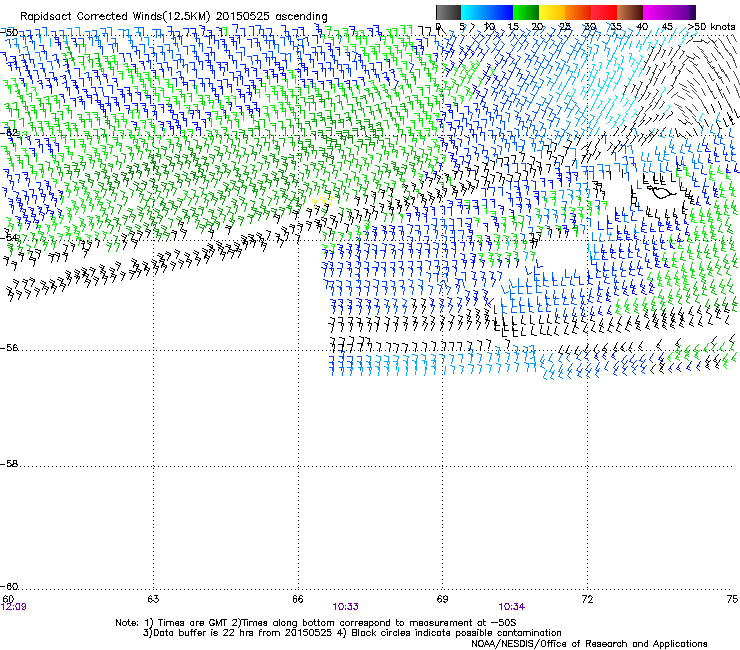This screenshot has height=650, width=740.
Task: Click the magenta 40-45 knots legend segment
Action: point(656,12)
